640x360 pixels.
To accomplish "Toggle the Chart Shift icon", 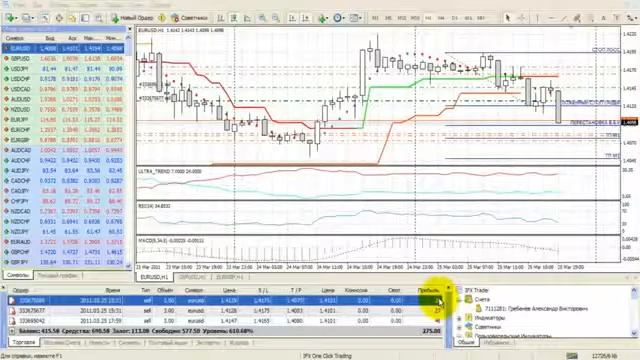I will coord(305,18).
